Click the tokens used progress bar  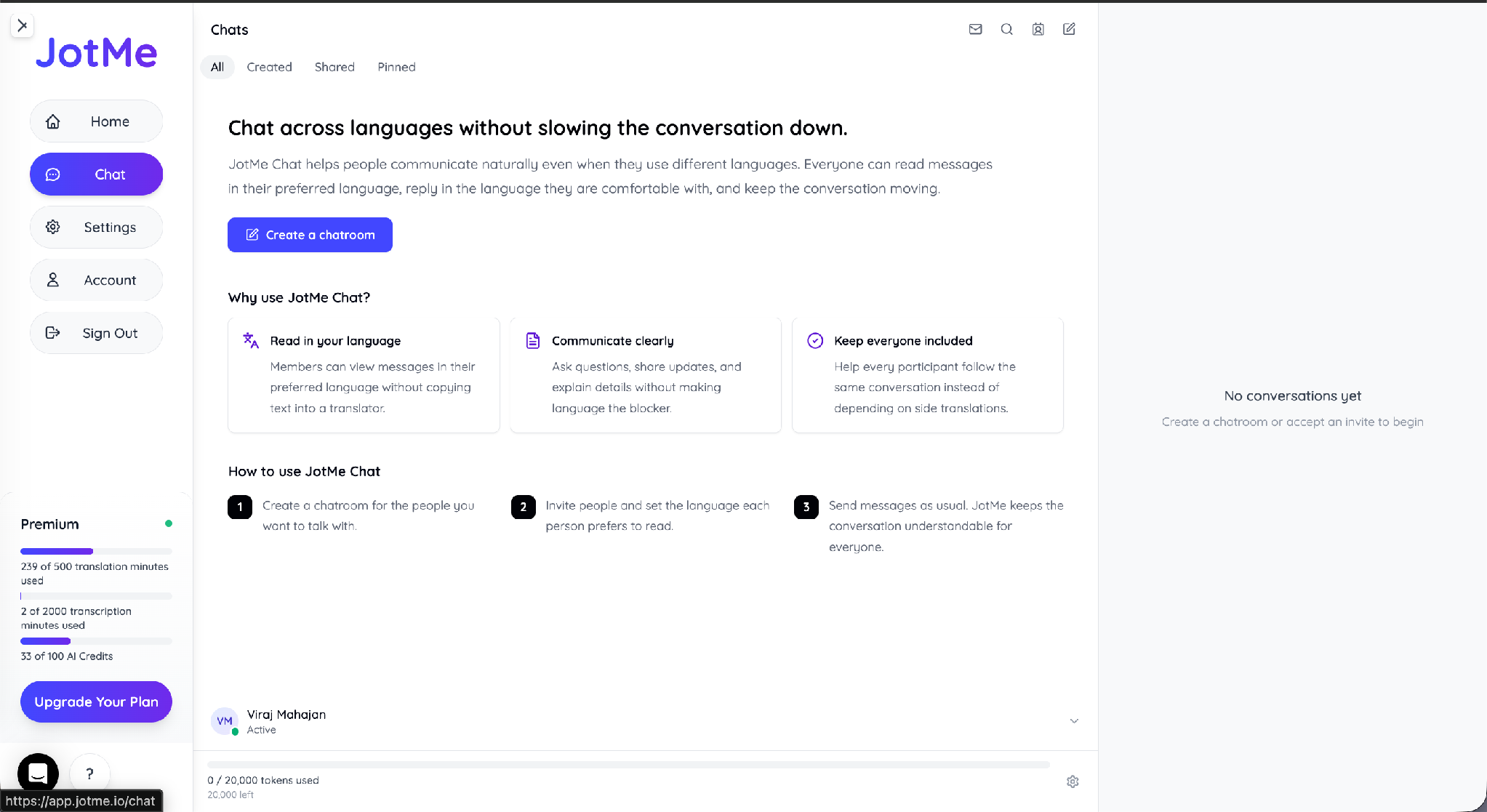pos(628,765)
